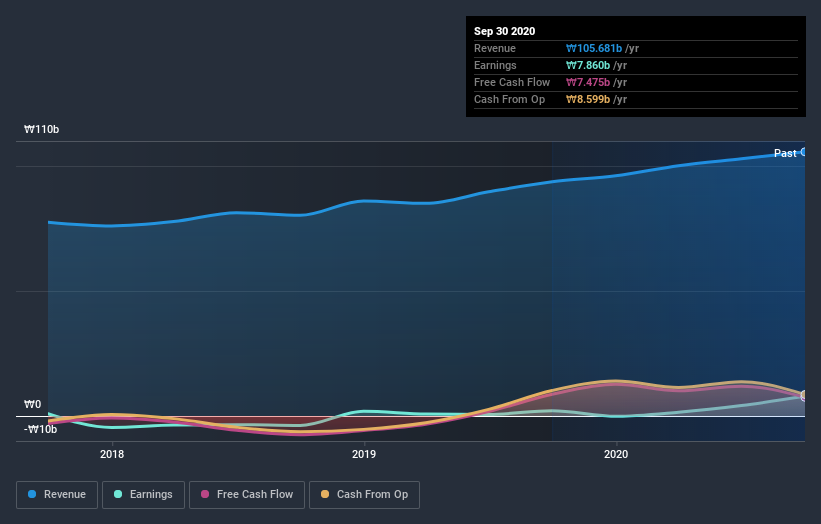Toggle the Cash From Op legend button
This screenshot has width=821, height=524.
[364, 495]
